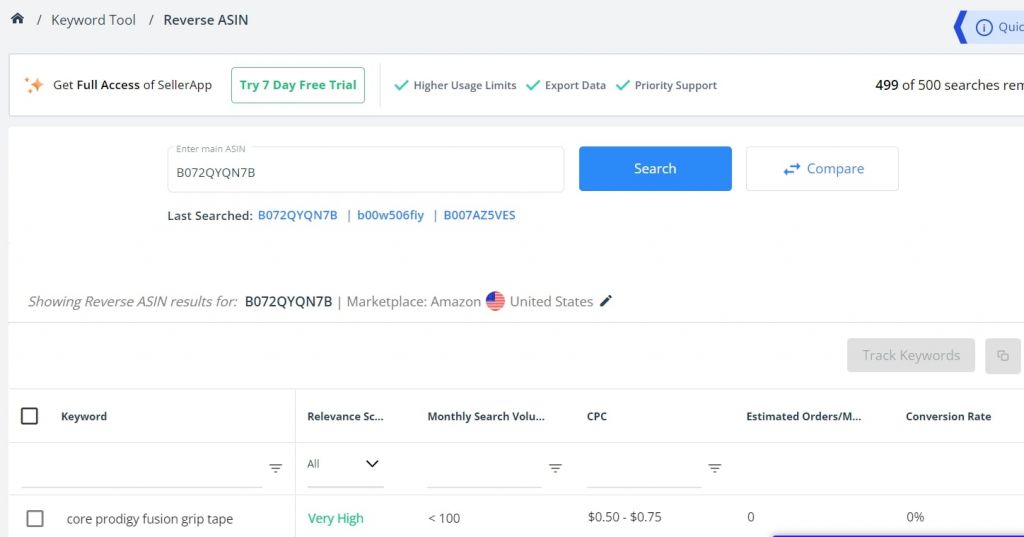1024x537 pixels.
Task: Tick the core prodigy fusion grip tape checkbox
Action: (x=35, y=519)
